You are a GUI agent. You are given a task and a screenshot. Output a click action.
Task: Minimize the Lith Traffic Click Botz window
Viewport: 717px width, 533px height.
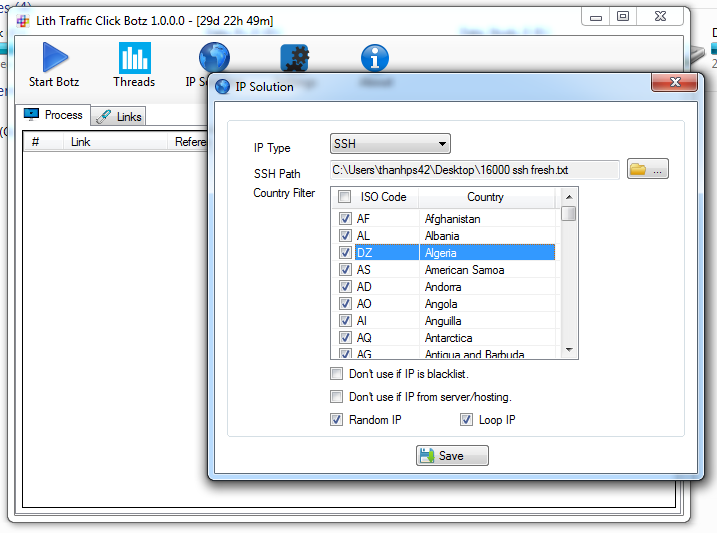tap(595, 17)
